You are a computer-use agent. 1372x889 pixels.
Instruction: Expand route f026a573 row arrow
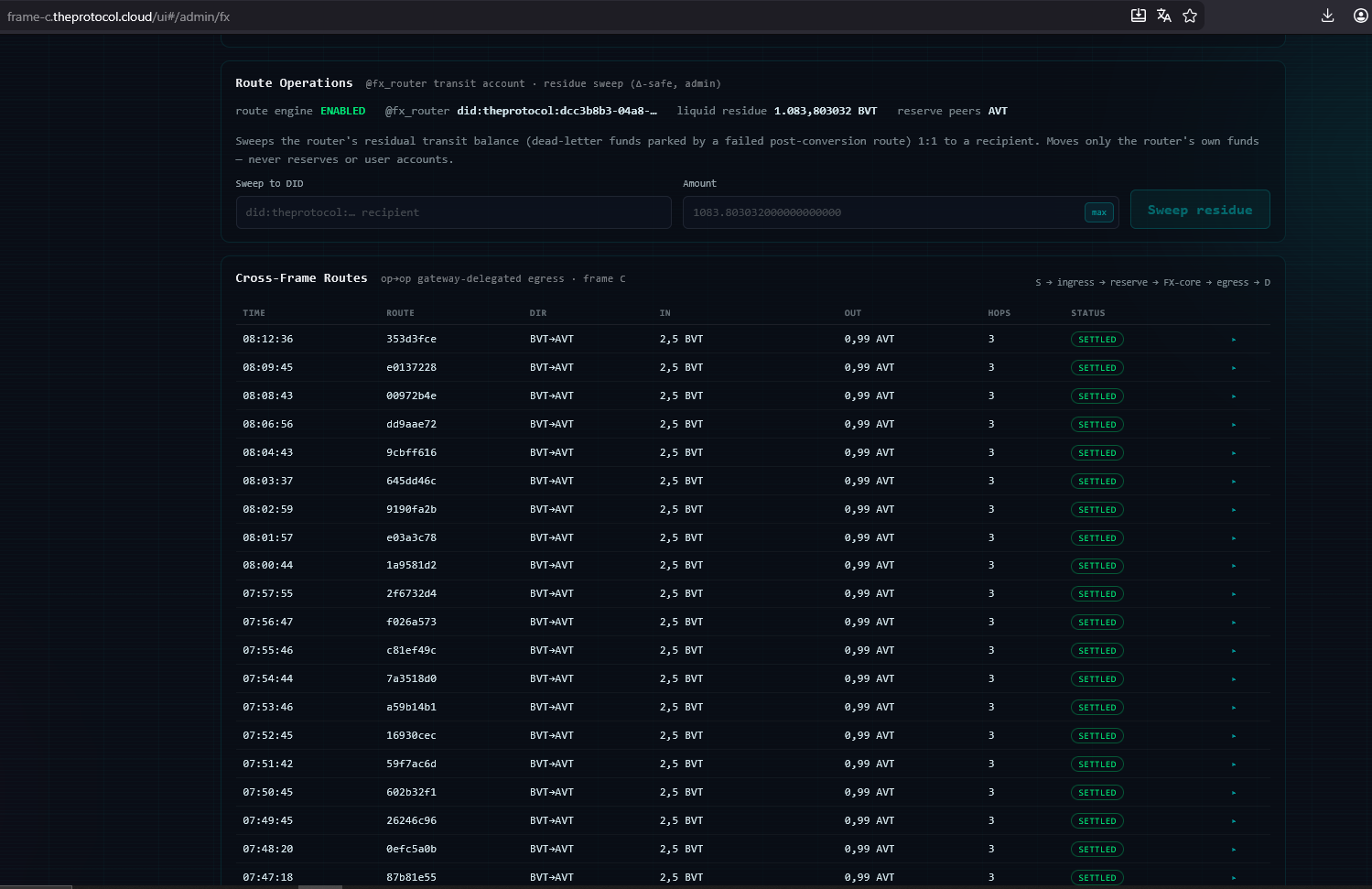1234,623
